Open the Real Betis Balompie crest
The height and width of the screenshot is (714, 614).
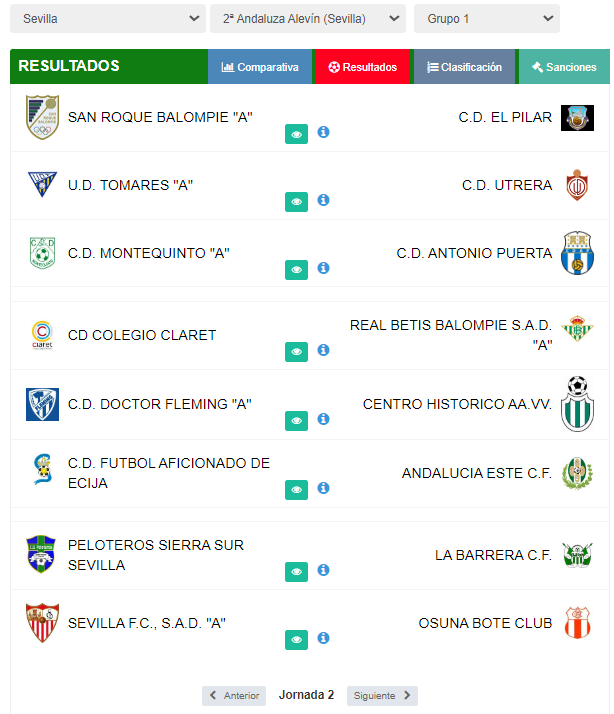[577, 328]
